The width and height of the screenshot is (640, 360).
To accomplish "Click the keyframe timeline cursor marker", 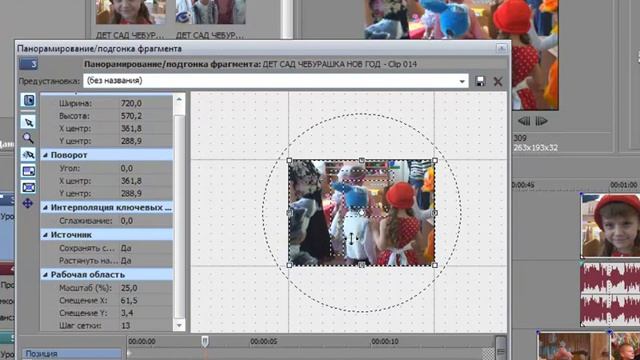I will tap(205, 341).
